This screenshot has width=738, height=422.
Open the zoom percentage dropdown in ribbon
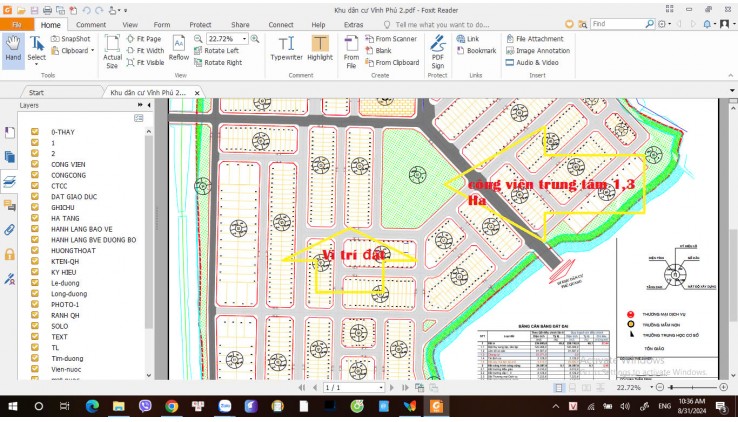pos(244,39)
